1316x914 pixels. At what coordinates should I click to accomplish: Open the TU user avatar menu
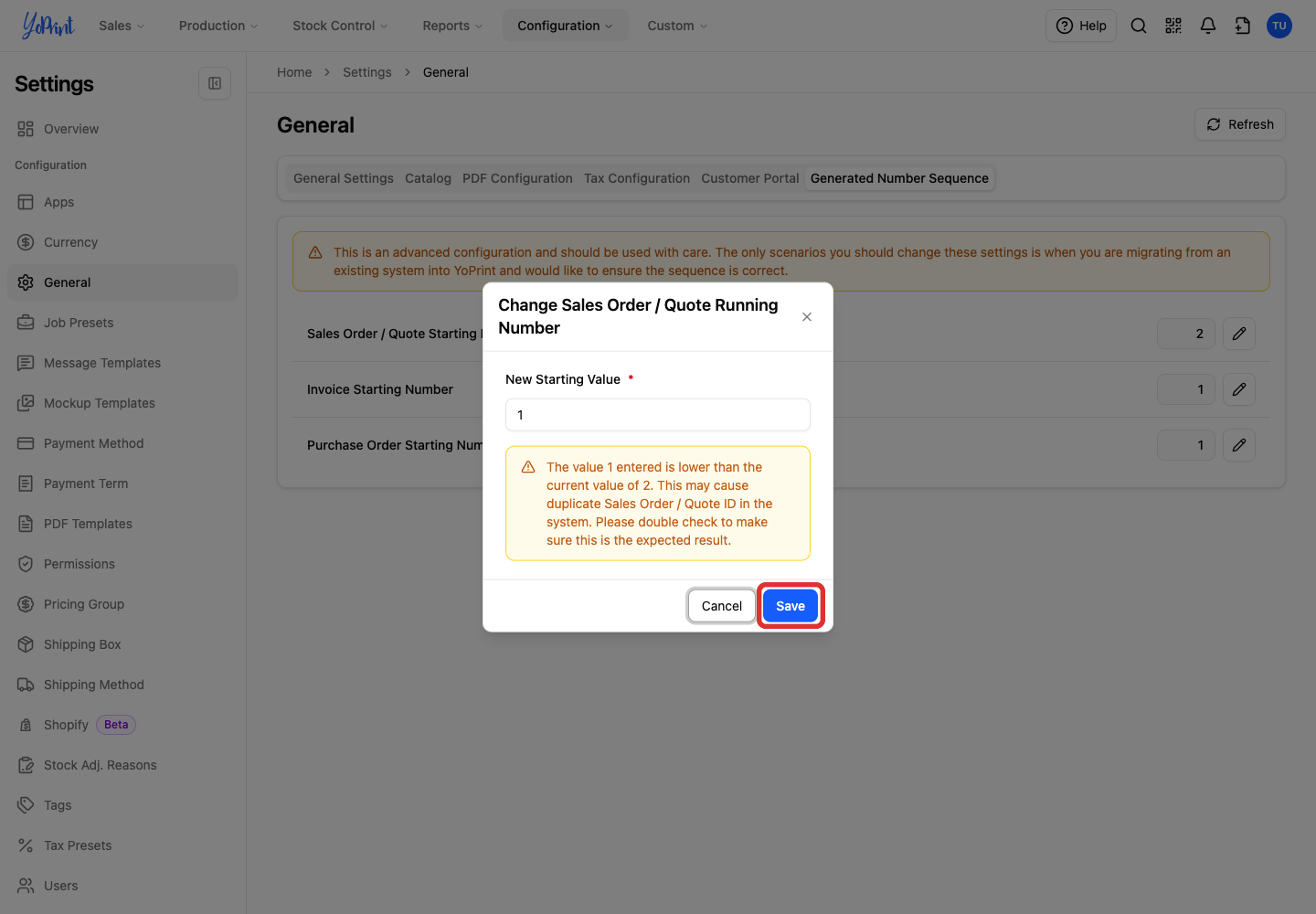(x=1279, y=26)
